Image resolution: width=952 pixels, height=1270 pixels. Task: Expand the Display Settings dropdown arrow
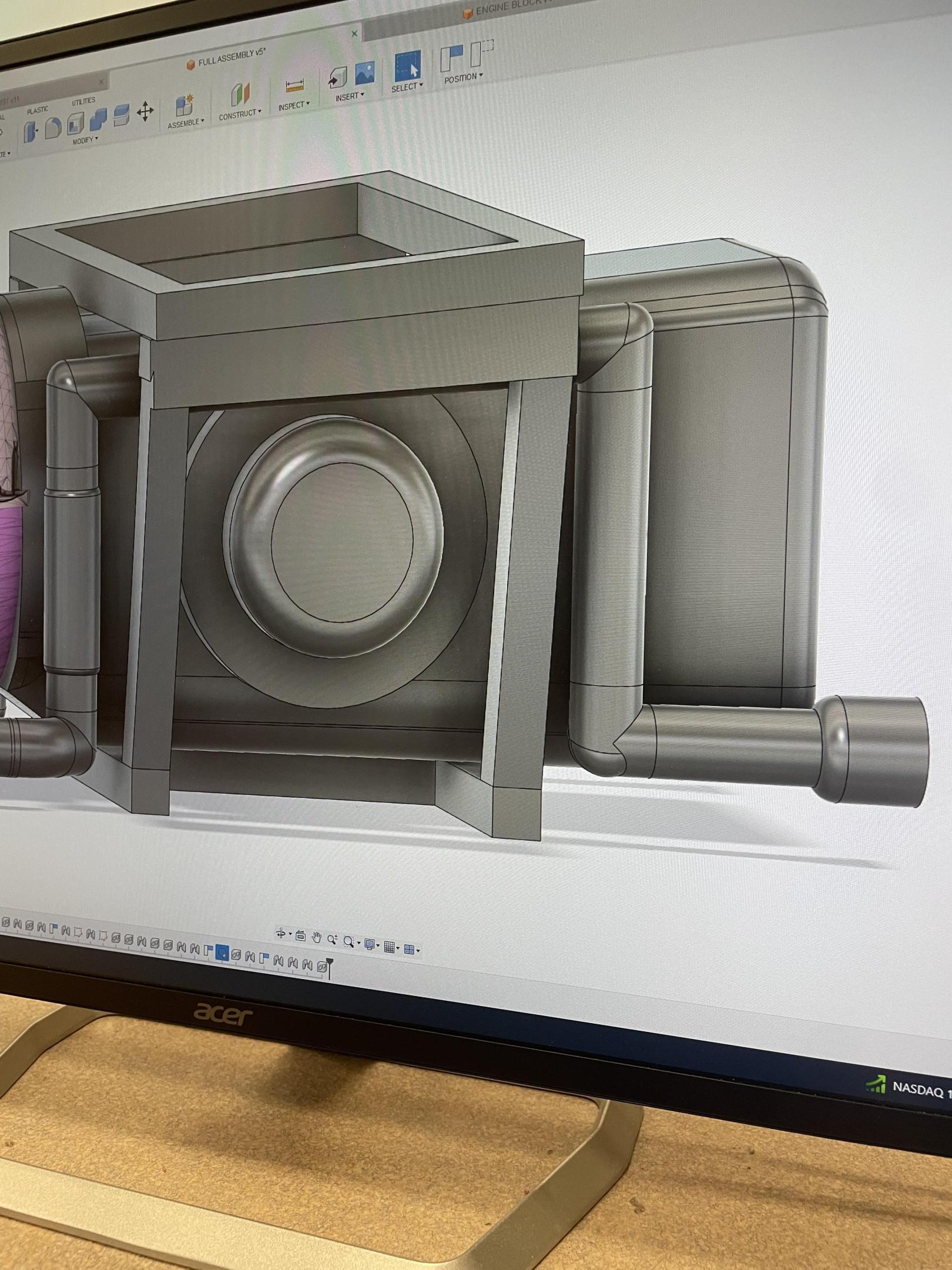coord(378,945)
